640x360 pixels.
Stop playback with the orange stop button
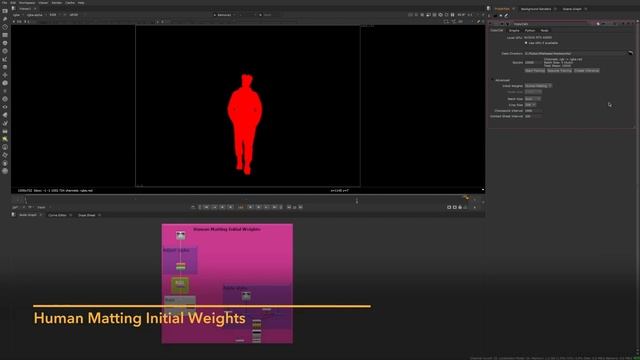241,207
